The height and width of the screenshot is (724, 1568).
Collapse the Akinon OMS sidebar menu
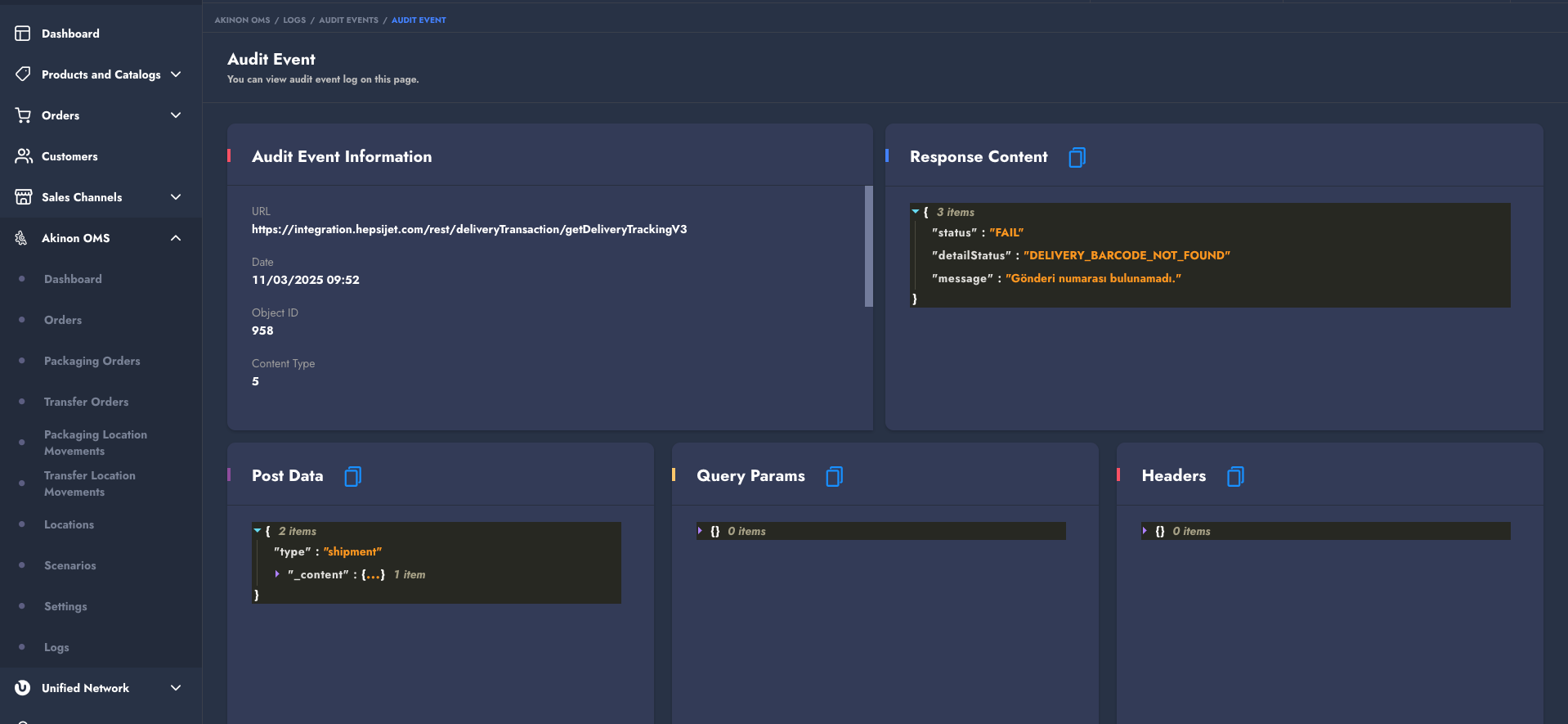point(176,238)
